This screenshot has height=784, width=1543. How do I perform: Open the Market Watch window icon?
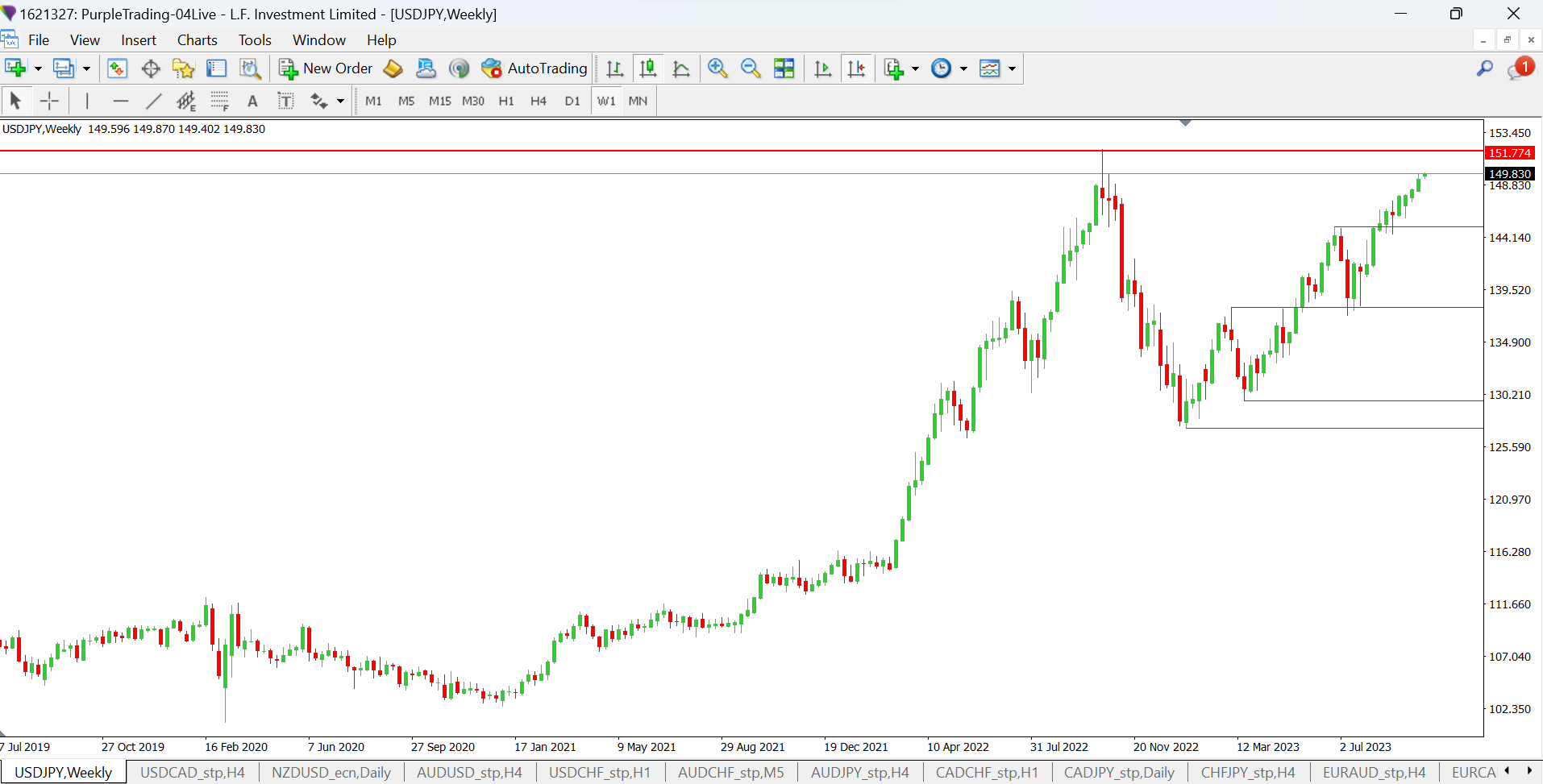point(117,68)
